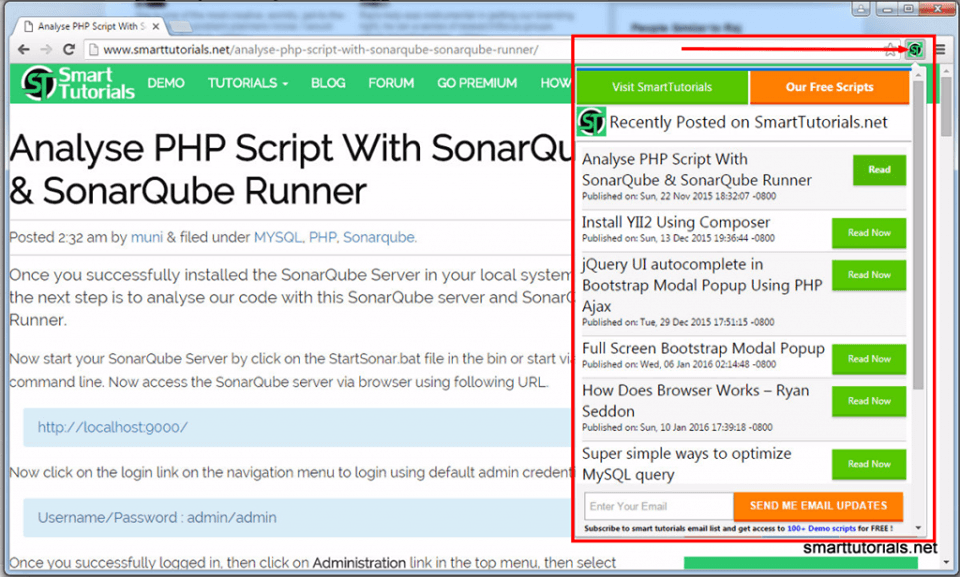Click Visit SmartTutorials button in popup
Screen dimensions: 960x577
(662, 87)
